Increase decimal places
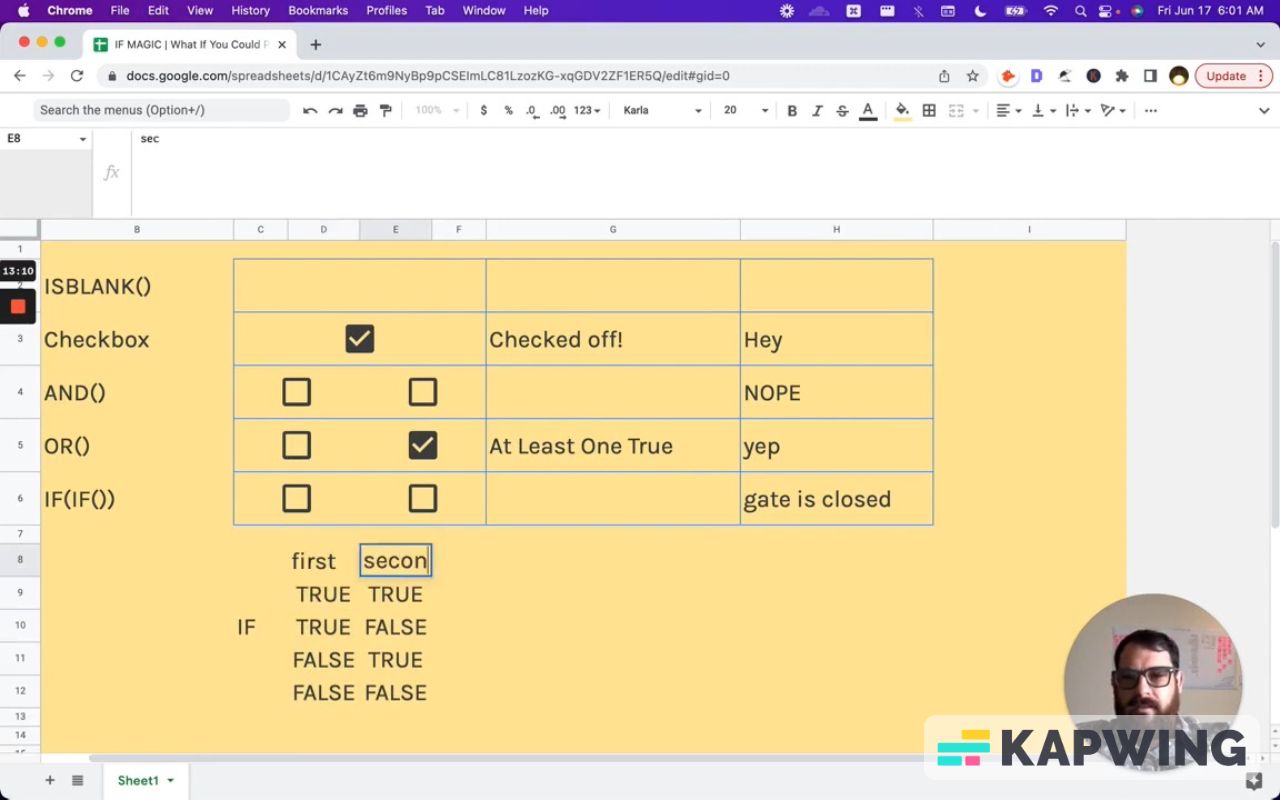This screenshot has width=1280, height=800. (x=558, y=110)
